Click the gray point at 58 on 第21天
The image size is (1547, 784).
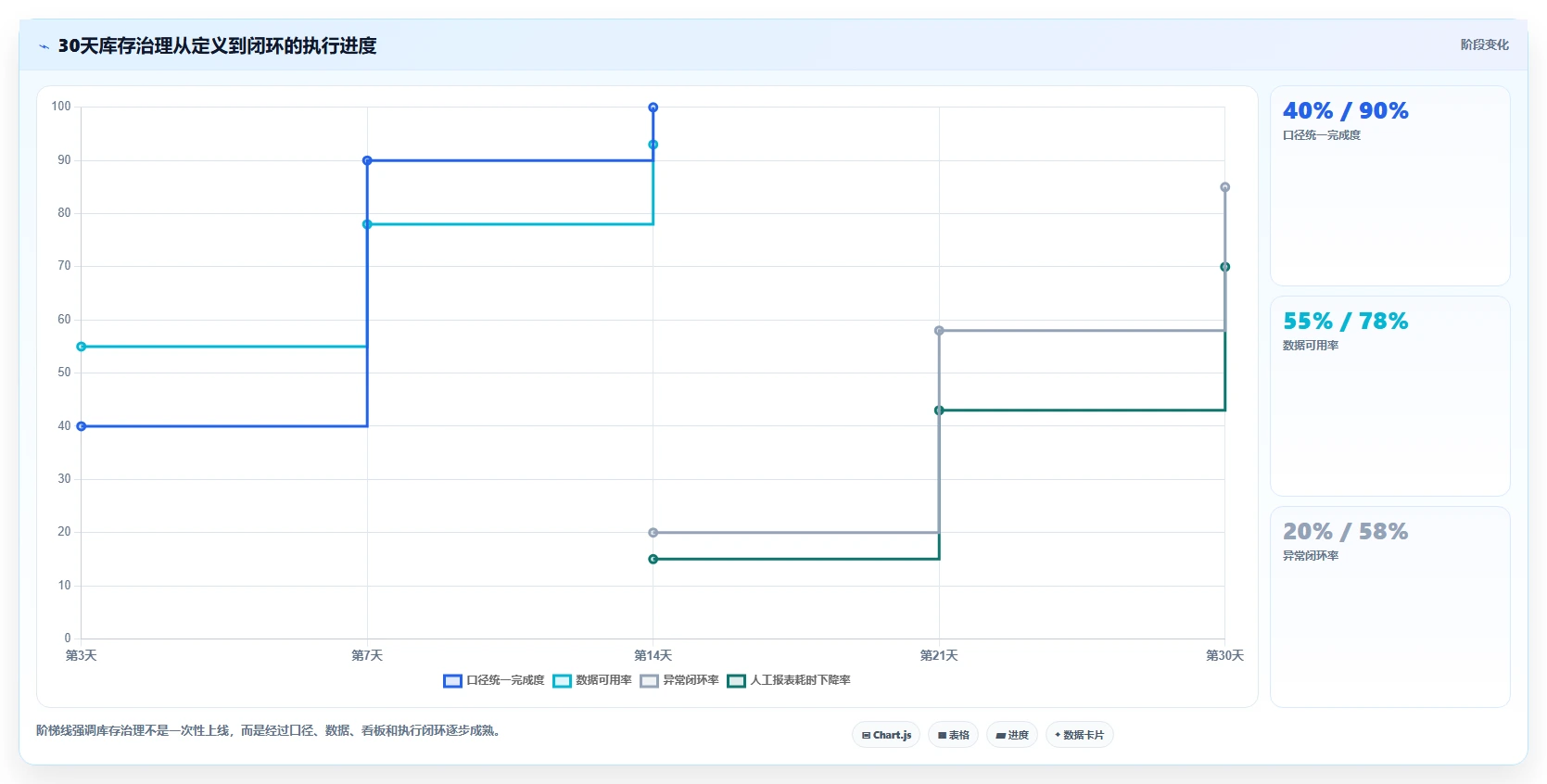pyautogui.click(x=939, y=331)
